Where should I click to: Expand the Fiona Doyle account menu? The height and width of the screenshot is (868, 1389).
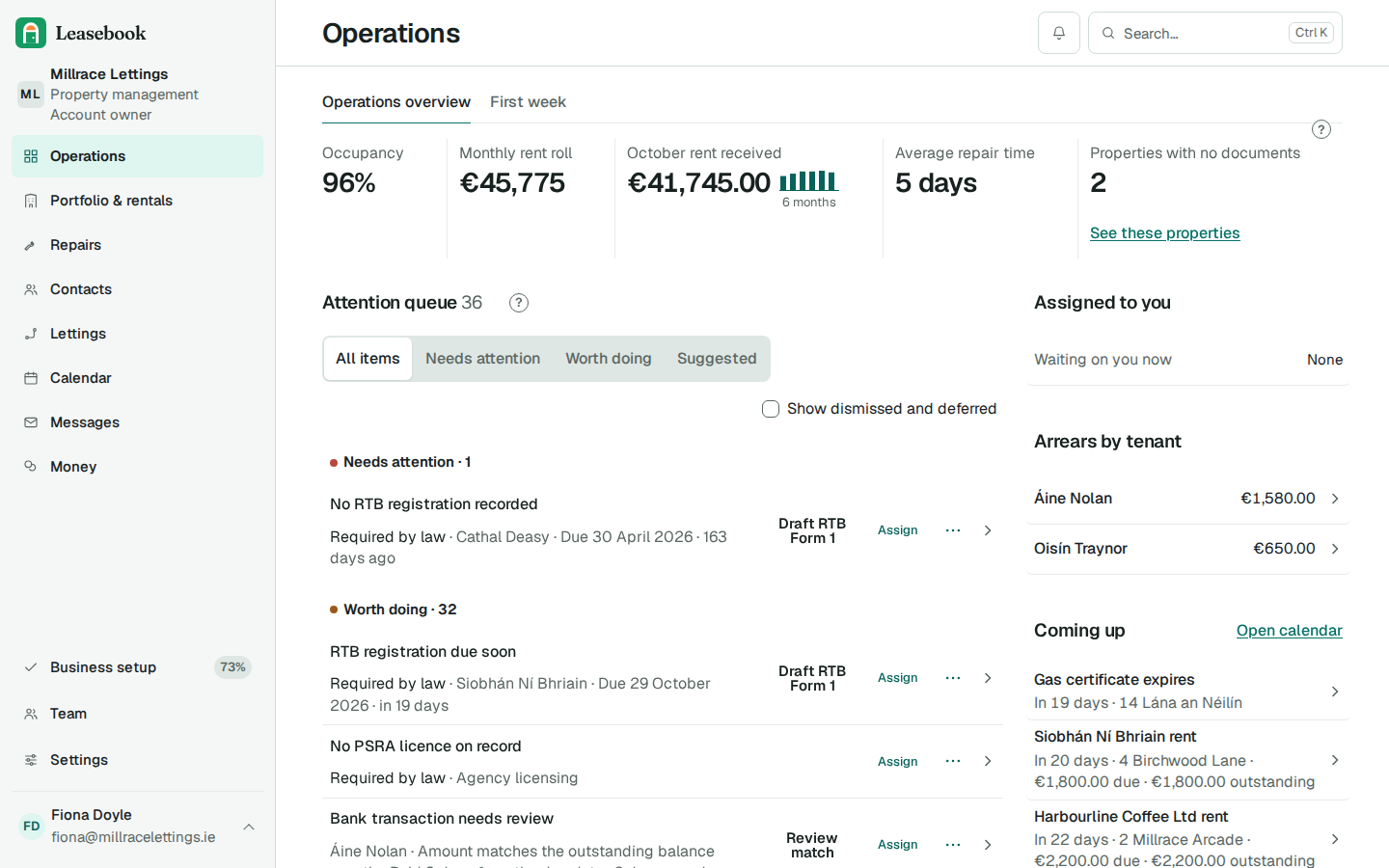coord(249,827)
